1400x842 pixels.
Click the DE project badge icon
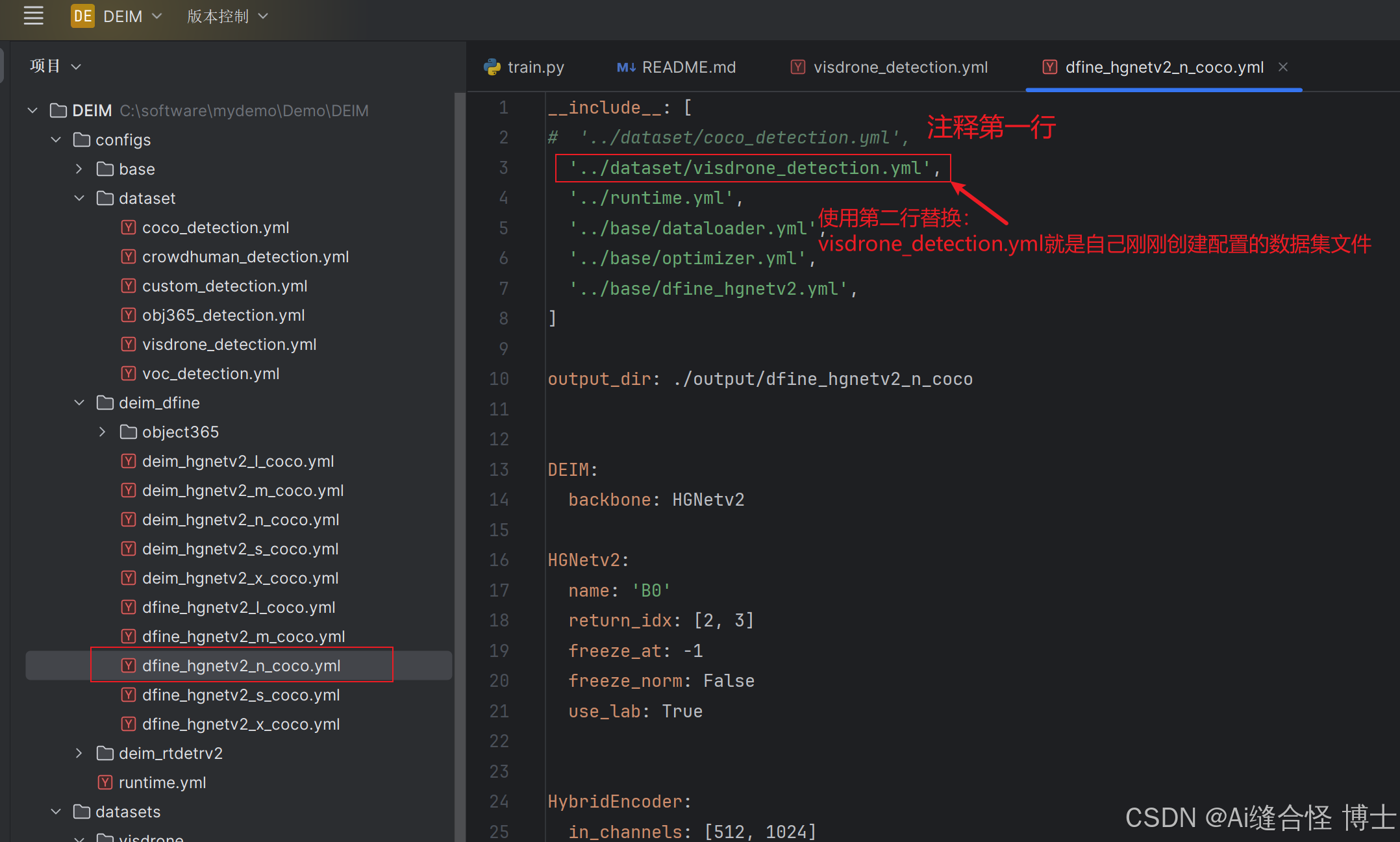coord(82,16)
